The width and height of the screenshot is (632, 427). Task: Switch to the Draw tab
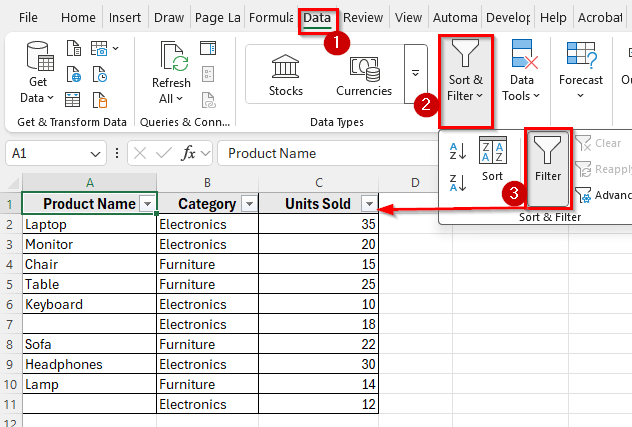coord(169,18)
